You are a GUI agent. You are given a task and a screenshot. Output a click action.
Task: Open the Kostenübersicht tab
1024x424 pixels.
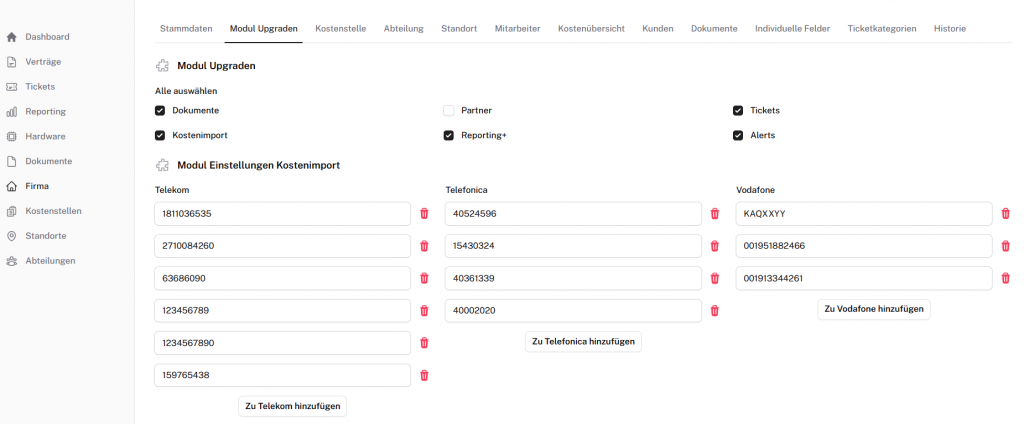(591, 28)
